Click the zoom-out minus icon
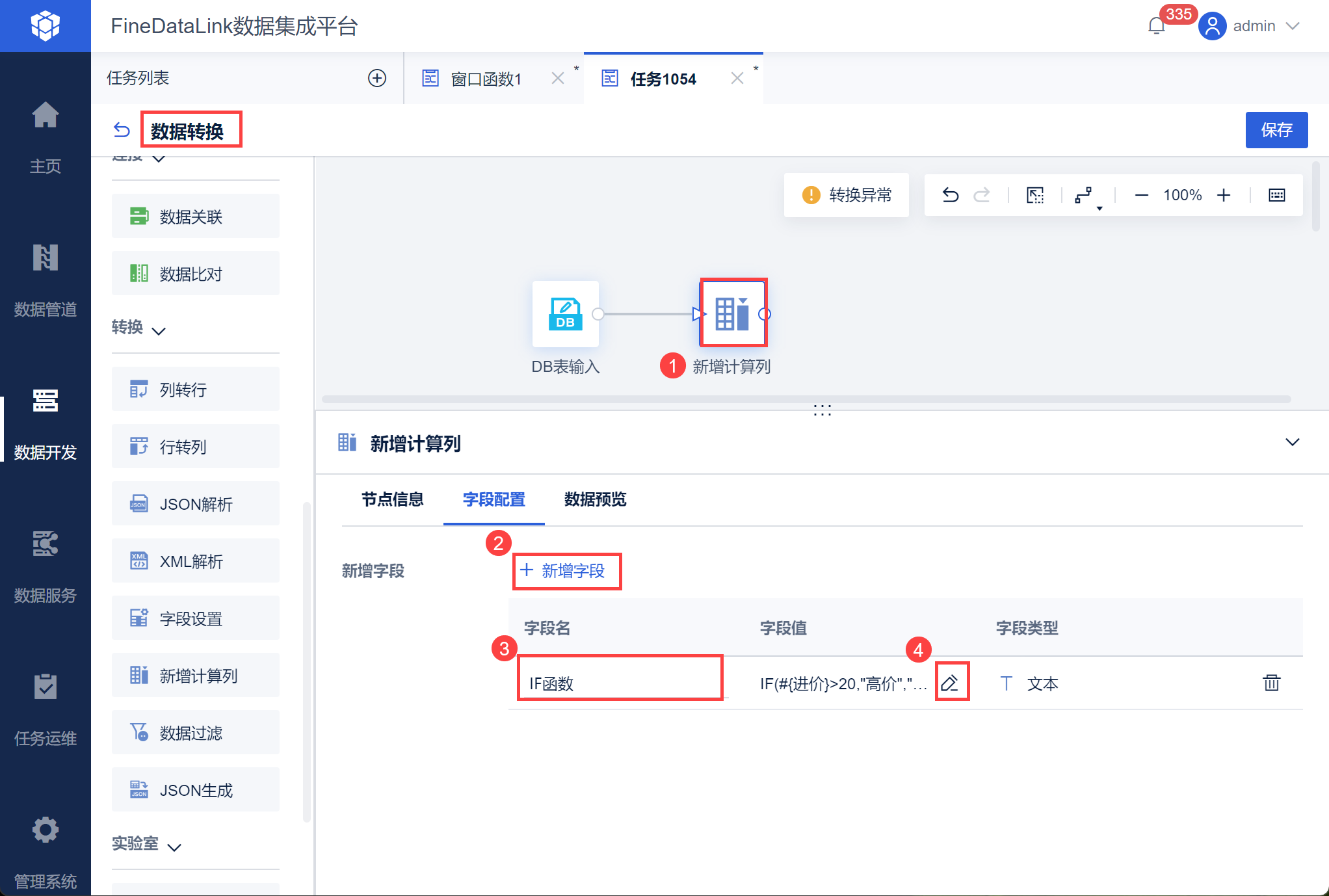Viewport: 1329px width, 896px height. pyautogui.click(x=1141, y=195)
